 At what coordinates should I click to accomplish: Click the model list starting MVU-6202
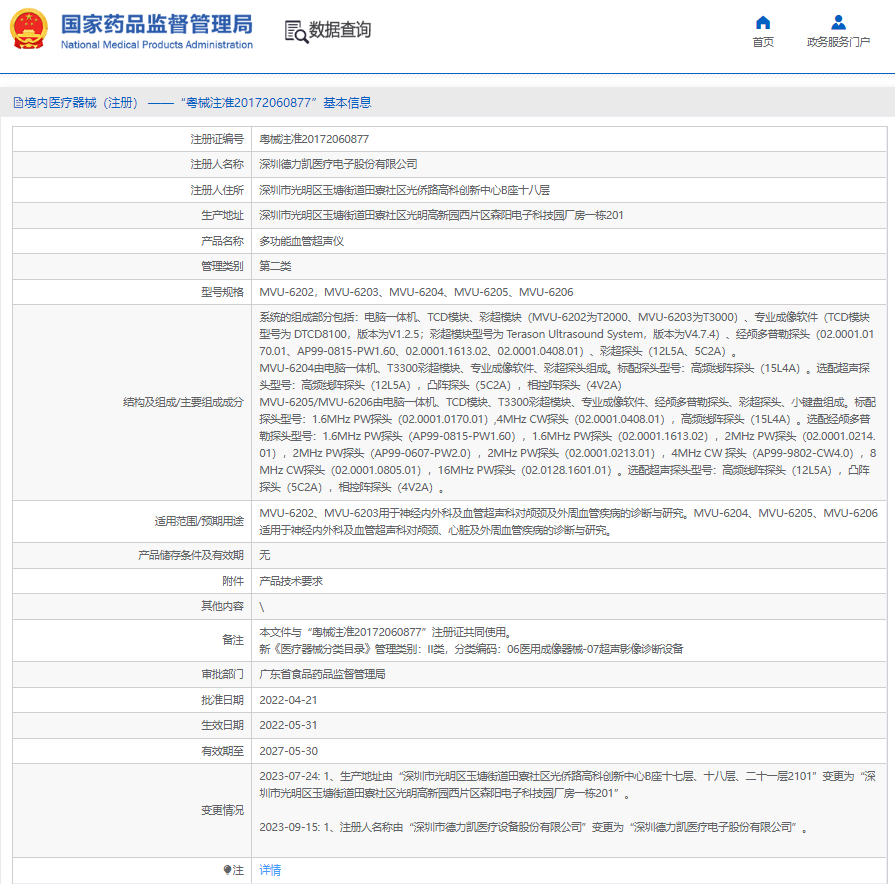click(416, 292)
